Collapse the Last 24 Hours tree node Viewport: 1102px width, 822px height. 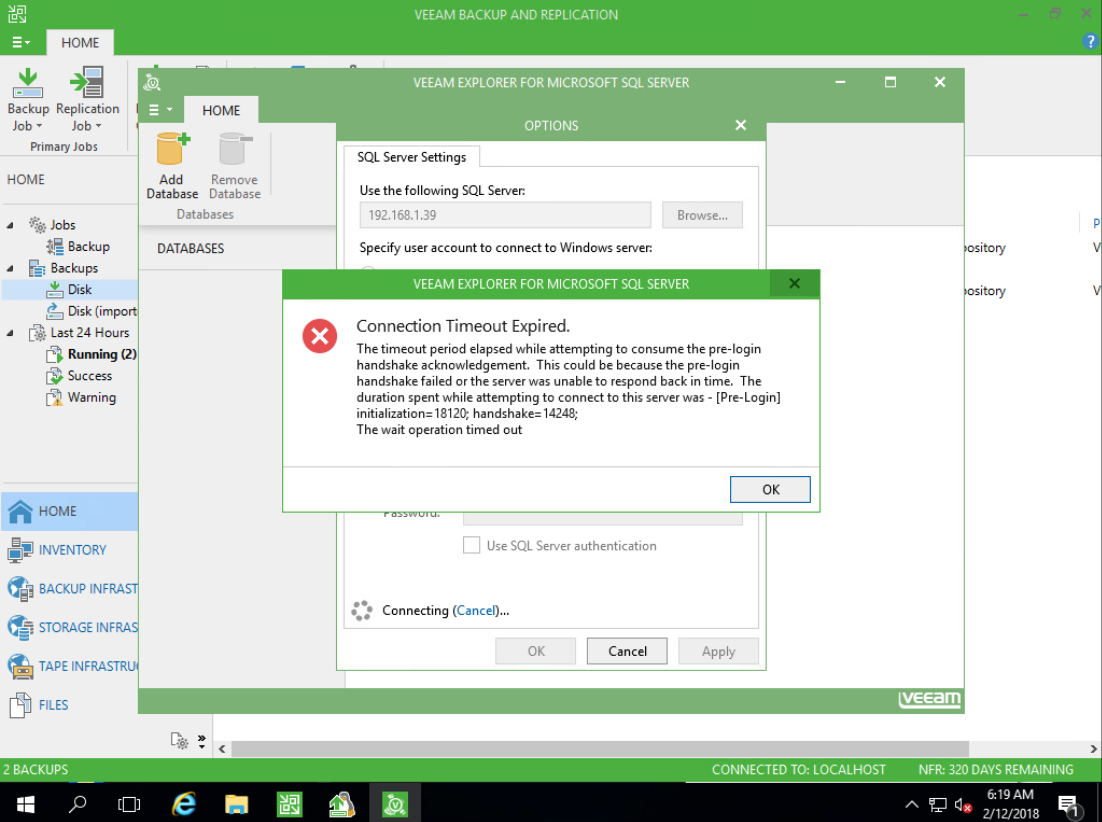pos(10,332)
